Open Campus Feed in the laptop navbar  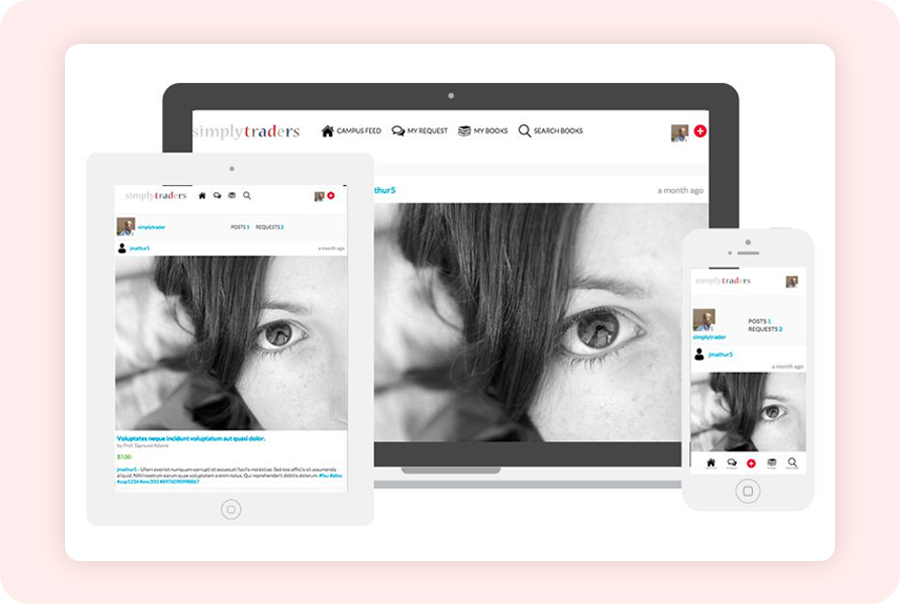pyautogui.click(x=351, y=131)
